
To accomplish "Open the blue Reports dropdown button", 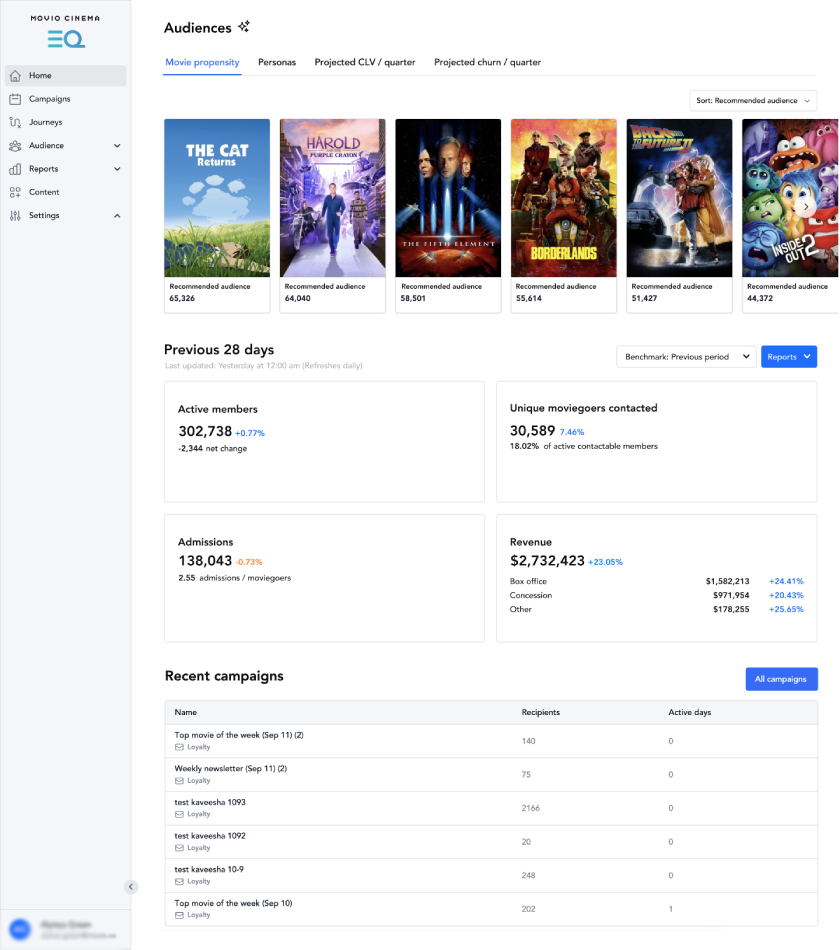I will [x=788, y=357].
